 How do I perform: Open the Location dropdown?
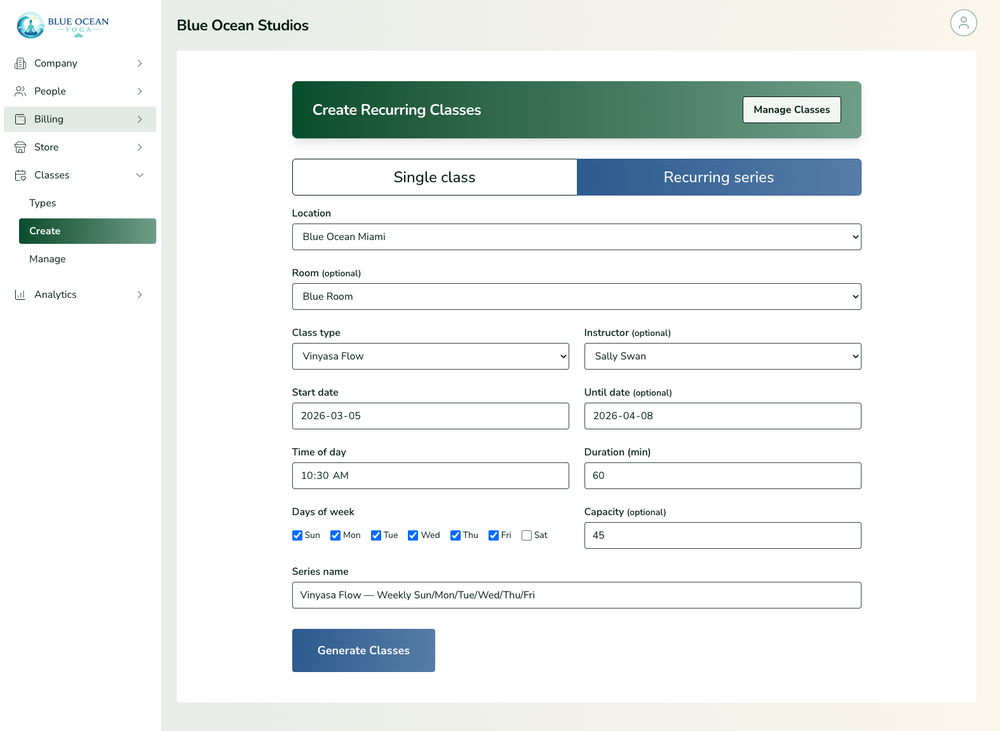(x=577, y=237)
